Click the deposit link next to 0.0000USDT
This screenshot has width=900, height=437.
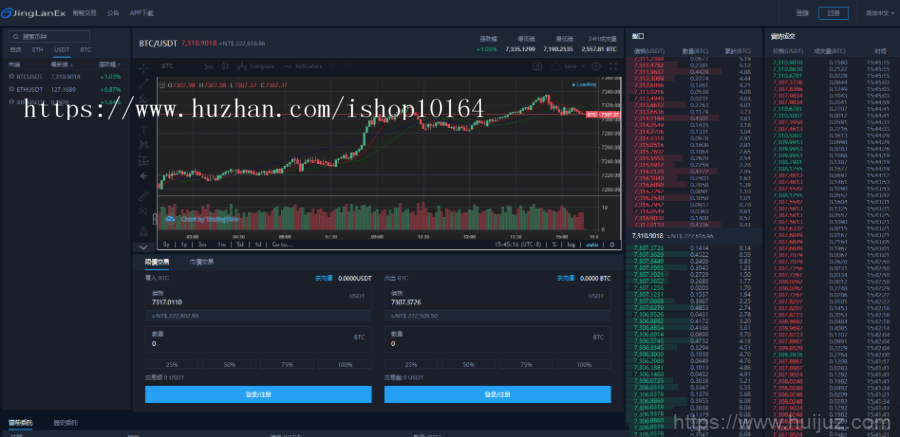[324, 278]
